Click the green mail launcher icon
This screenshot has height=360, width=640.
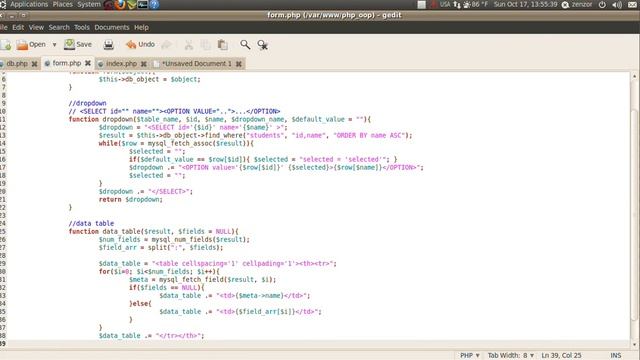click(x=131, y=5)
